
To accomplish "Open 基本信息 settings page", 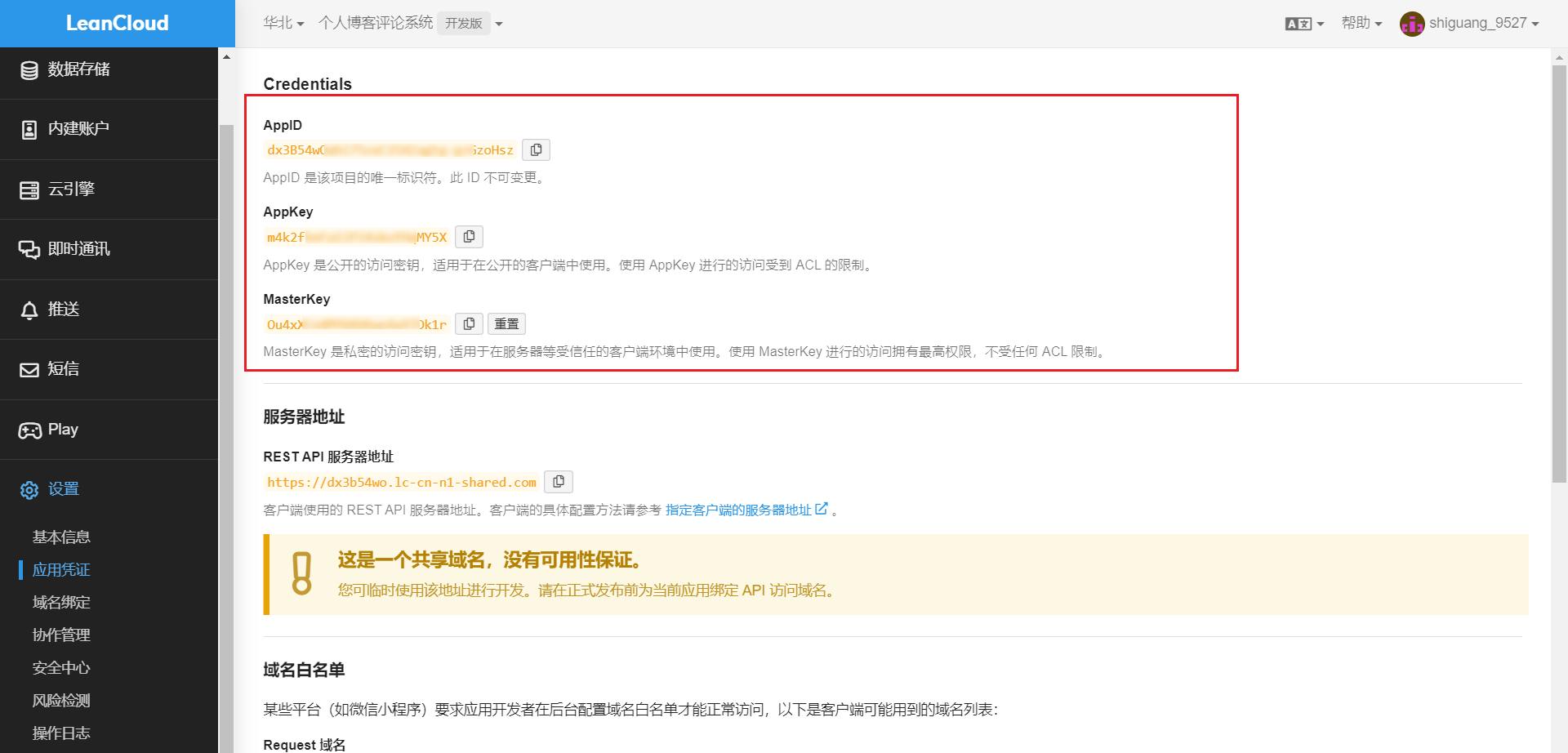I will (61, 537).
